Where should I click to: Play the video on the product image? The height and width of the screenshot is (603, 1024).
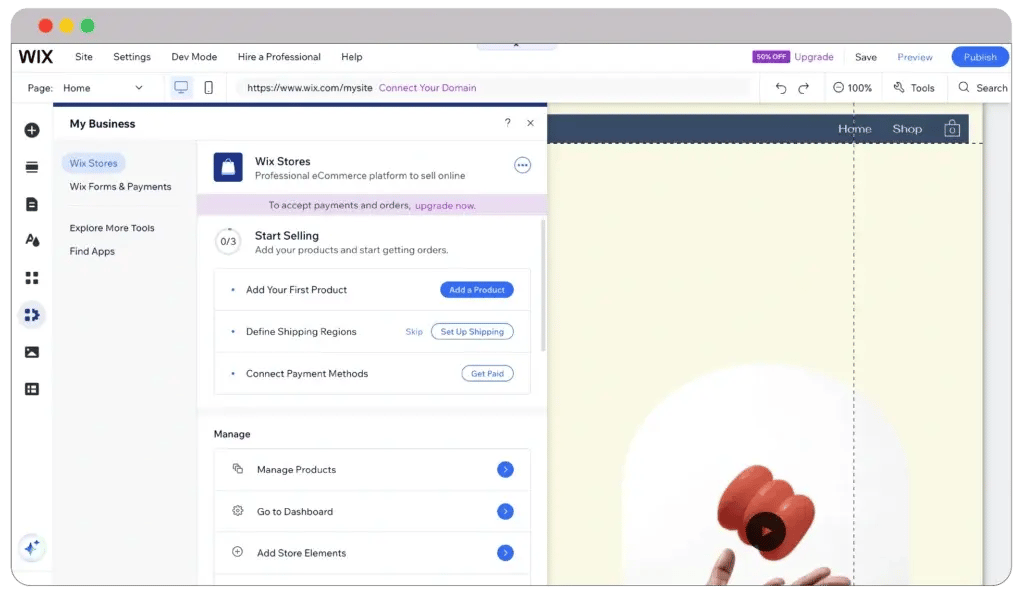766,531
